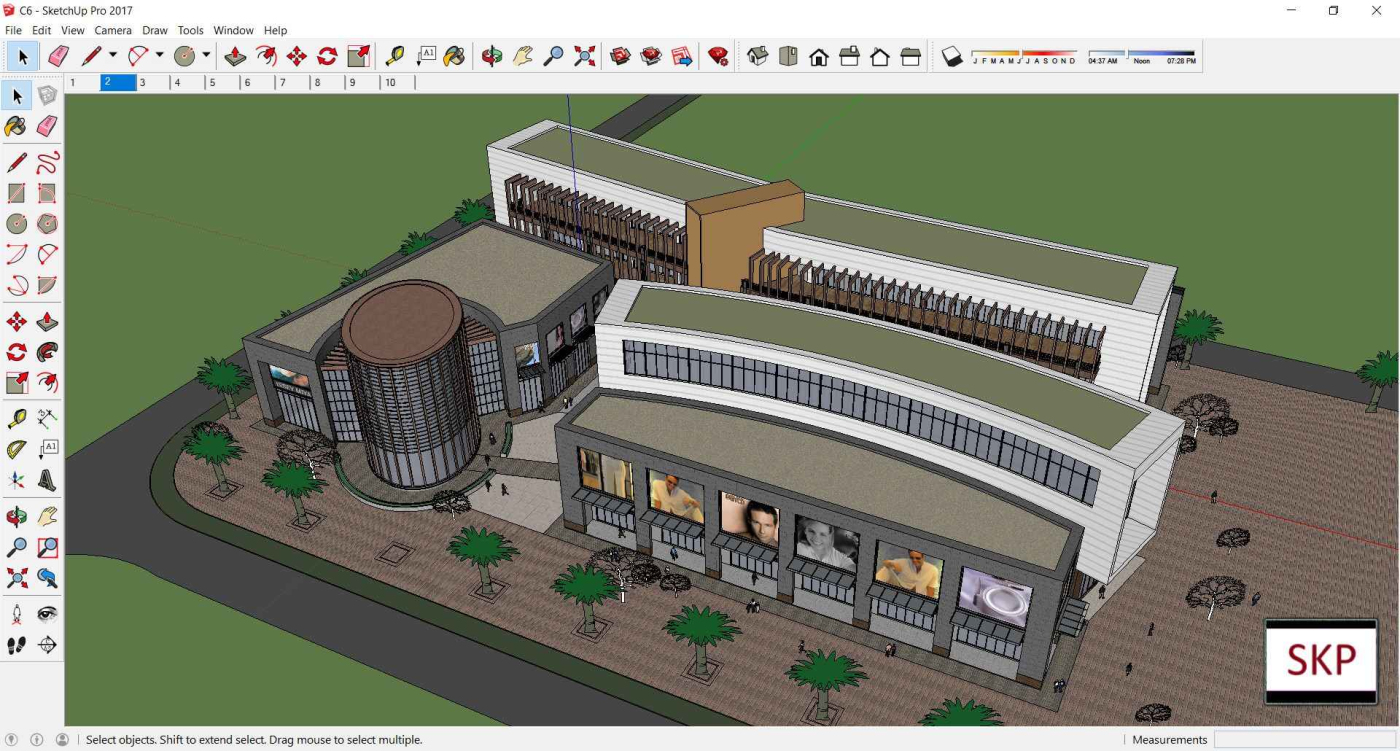Switch to Iso standard view
1400x751 pixels.
coord(757,57)
